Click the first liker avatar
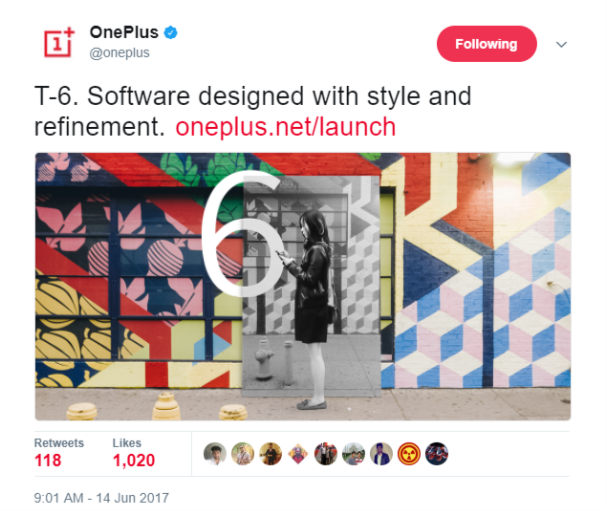The height and width of the screenshot is (511, 607). pyautogui.click(x=215, y=454)
